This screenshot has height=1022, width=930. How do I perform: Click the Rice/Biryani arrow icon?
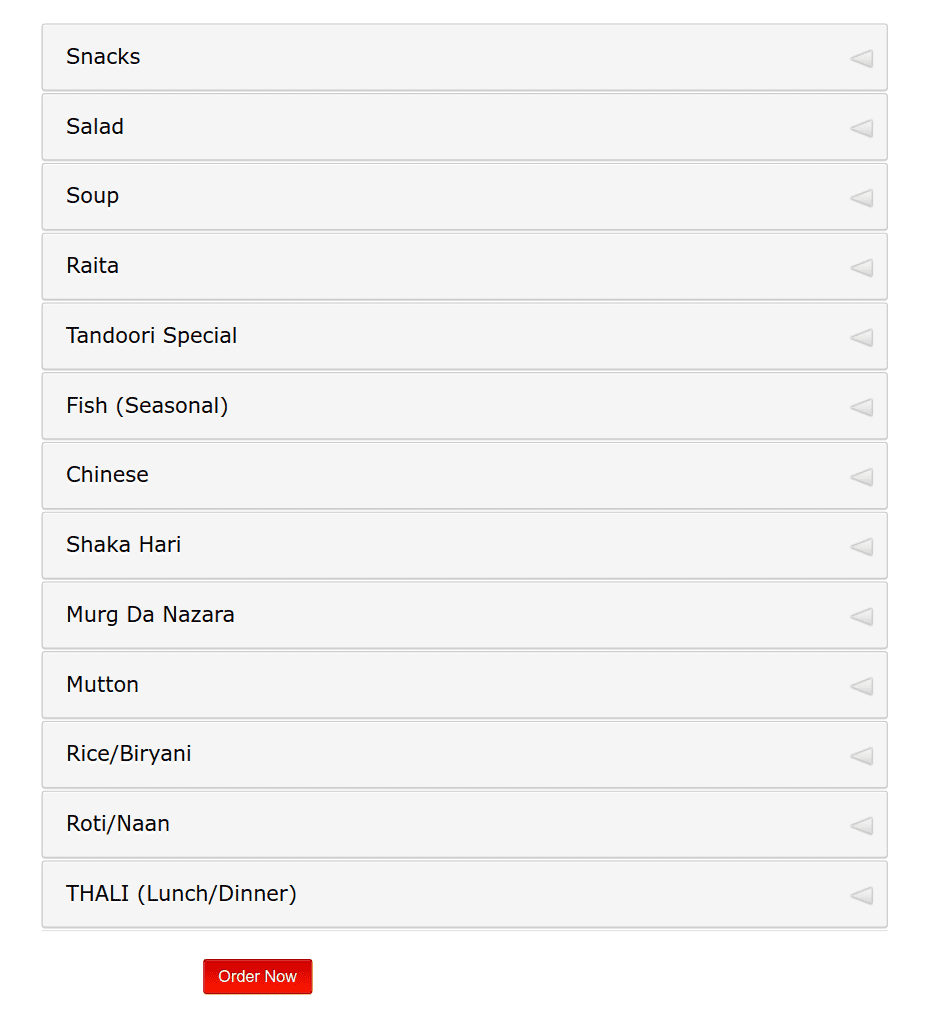[x=861, y=756]
